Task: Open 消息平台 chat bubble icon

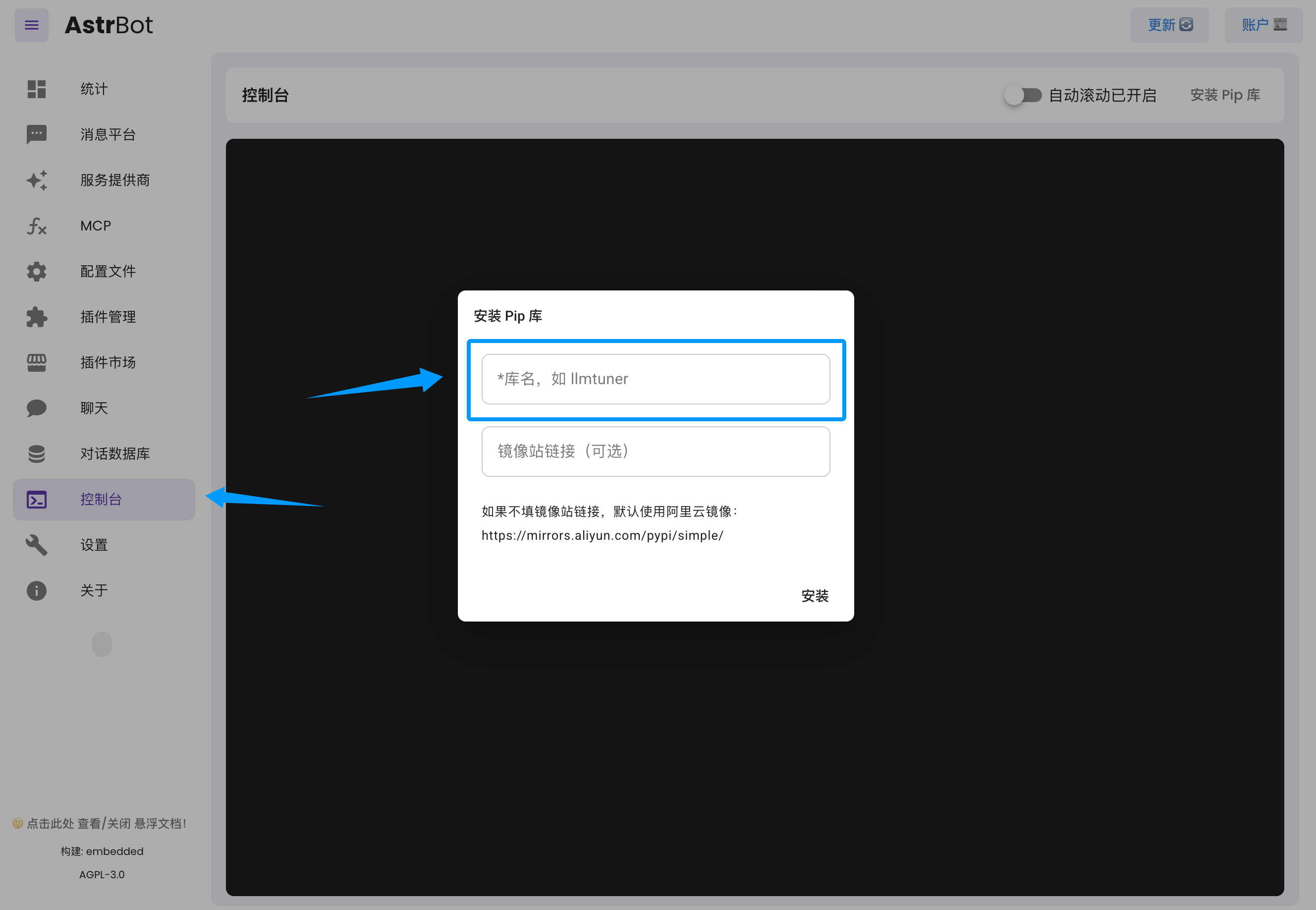Action: coord(37,134)
